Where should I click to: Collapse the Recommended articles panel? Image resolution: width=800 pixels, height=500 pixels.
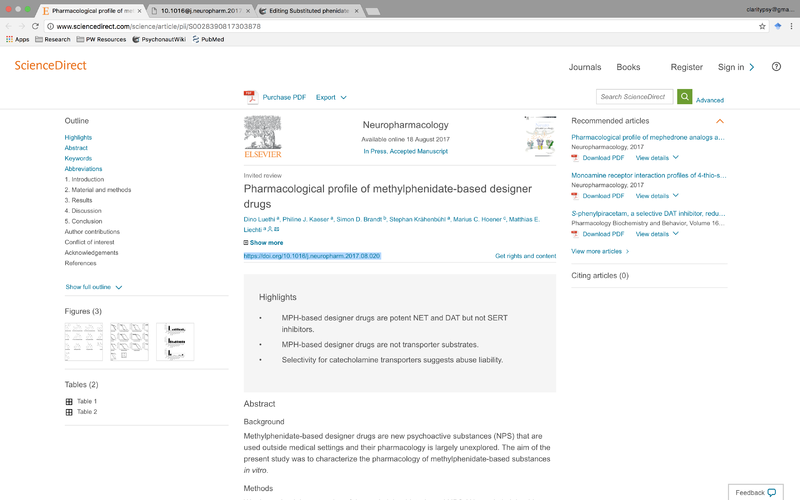[720, 121]
